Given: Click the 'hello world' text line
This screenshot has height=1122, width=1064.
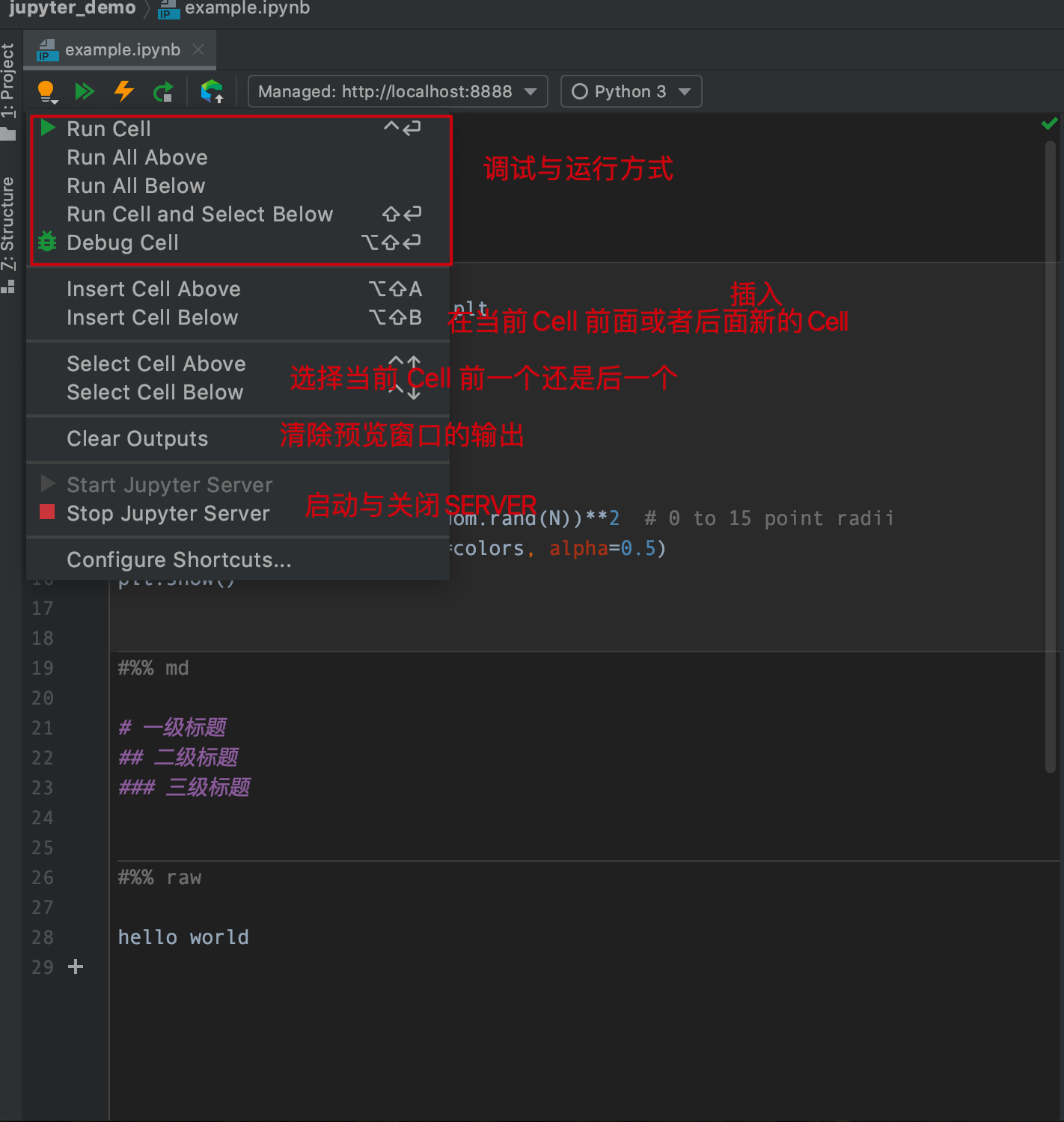Looking at the screenshot, I should [x=183, y=937].
